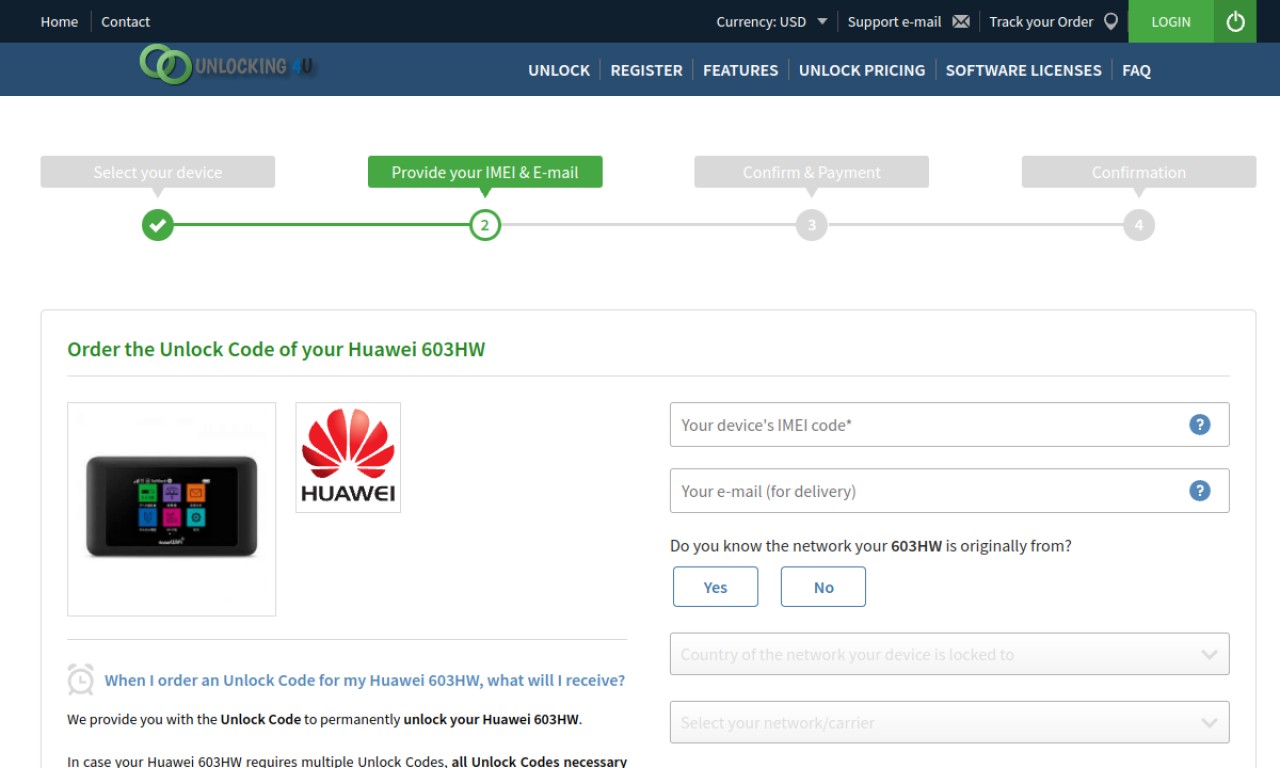This screenshot has width=1280, height=768.
Task: Click the Huawei 603HW device photo
Action: click(172, 509)
